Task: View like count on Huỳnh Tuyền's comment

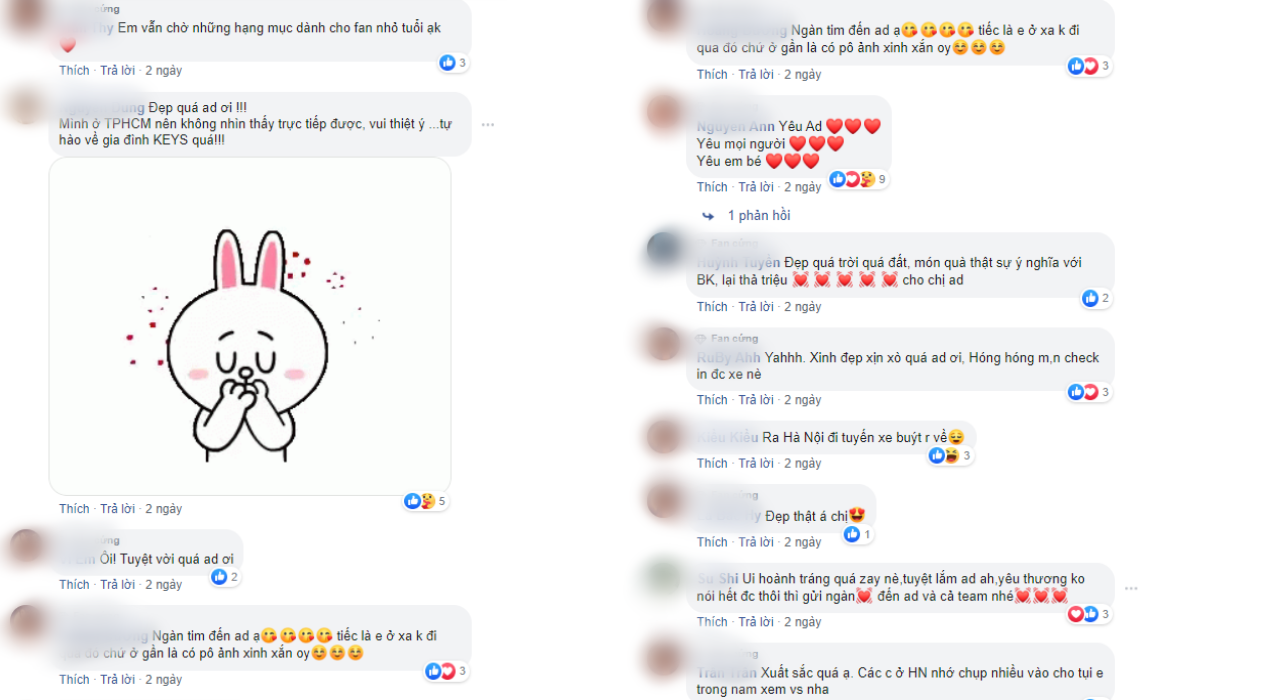Action: [x=1096, y=298]
